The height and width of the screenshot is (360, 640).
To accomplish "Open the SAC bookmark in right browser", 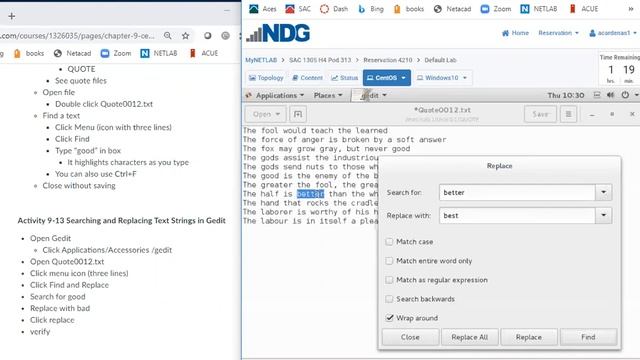I will coord(298,9).
